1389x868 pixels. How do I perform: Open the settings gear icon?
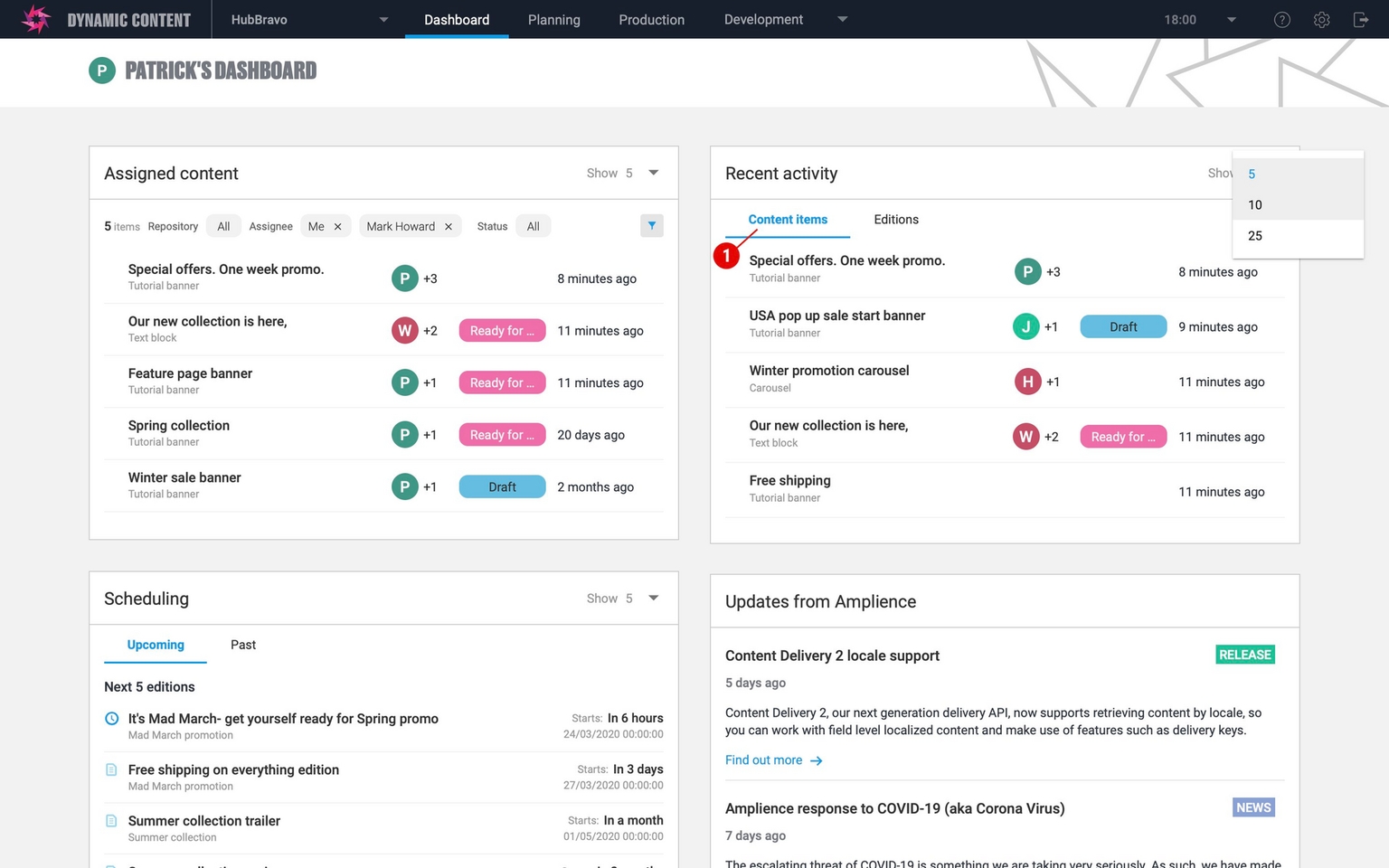click(1321, 20)
